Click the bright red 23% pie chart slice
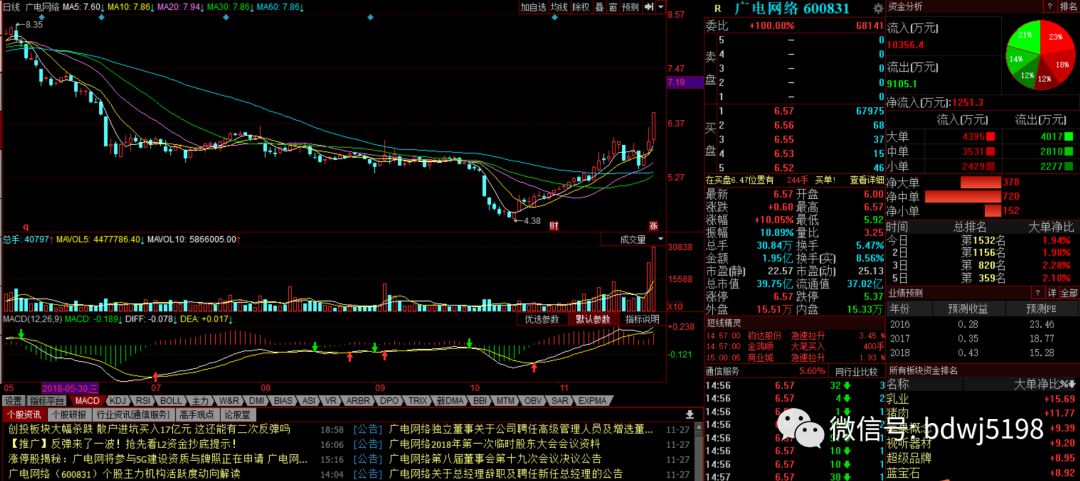The width and height of the screenshot is (1080, 481). (x=1055, y=40)
